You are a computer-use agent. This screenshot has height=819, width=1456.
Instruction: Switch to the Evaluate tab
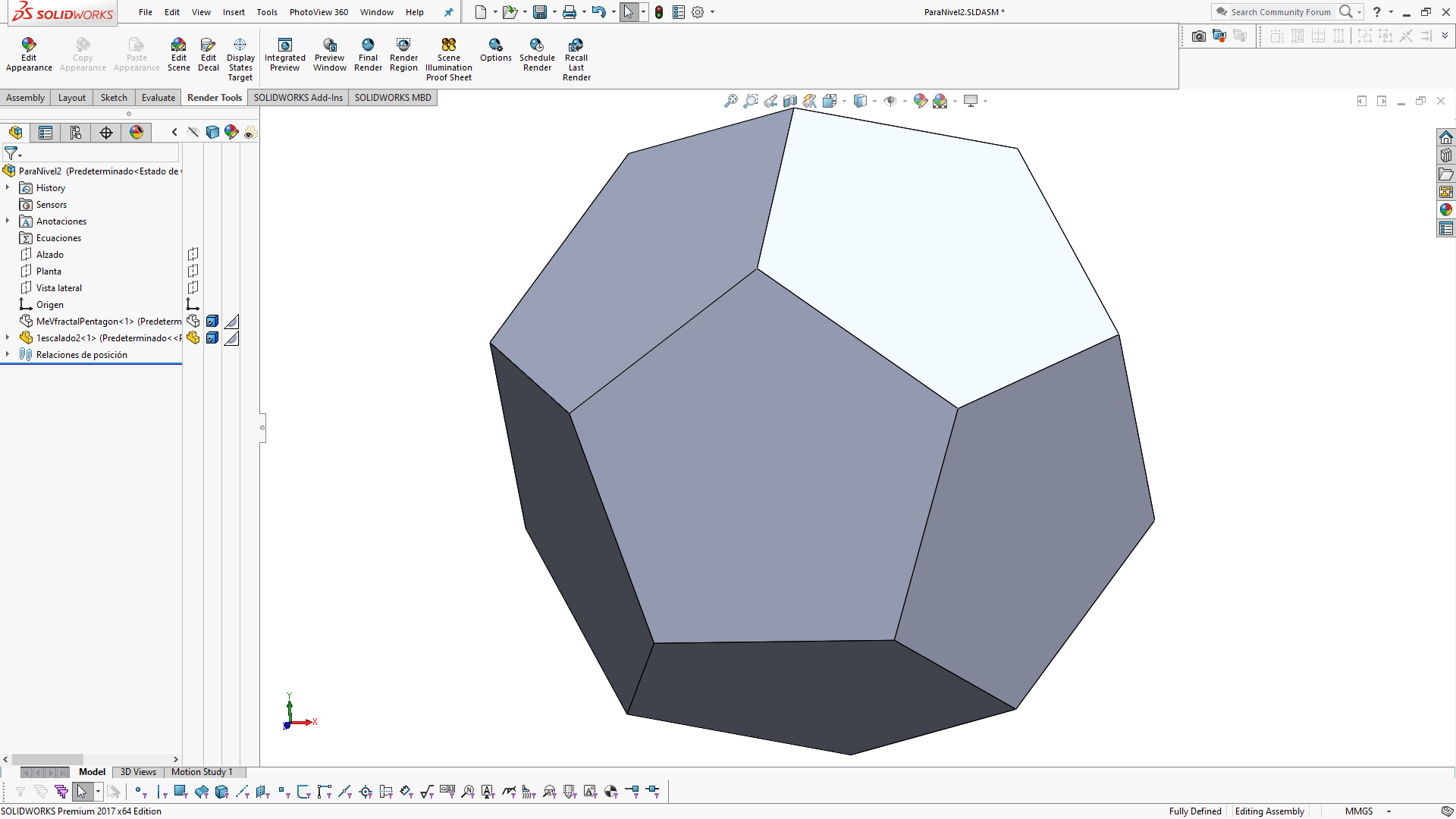158,98
